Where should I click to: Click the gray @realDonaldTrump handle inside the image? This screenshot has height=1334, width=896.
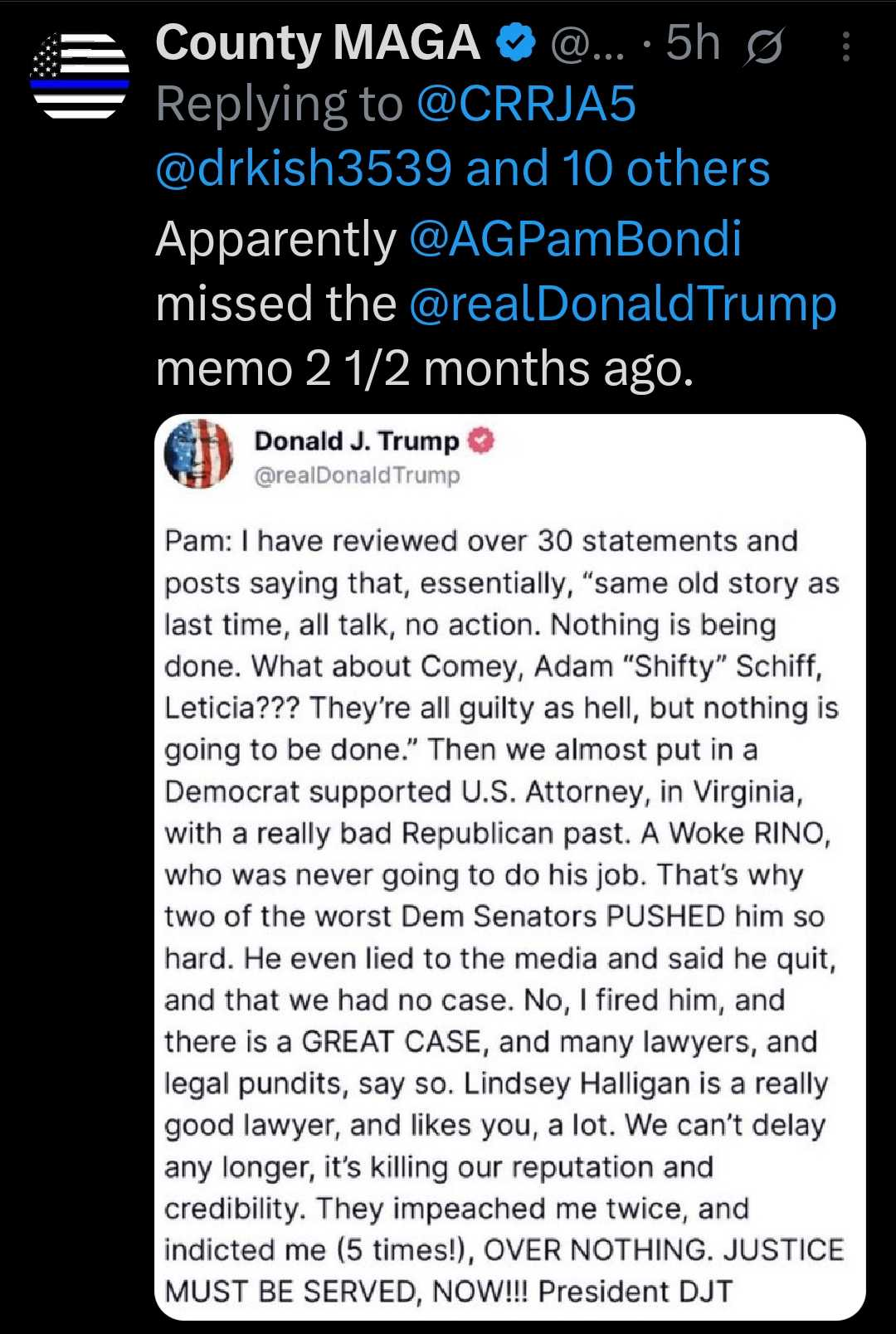pyautogui.click(x=357, y=475)
